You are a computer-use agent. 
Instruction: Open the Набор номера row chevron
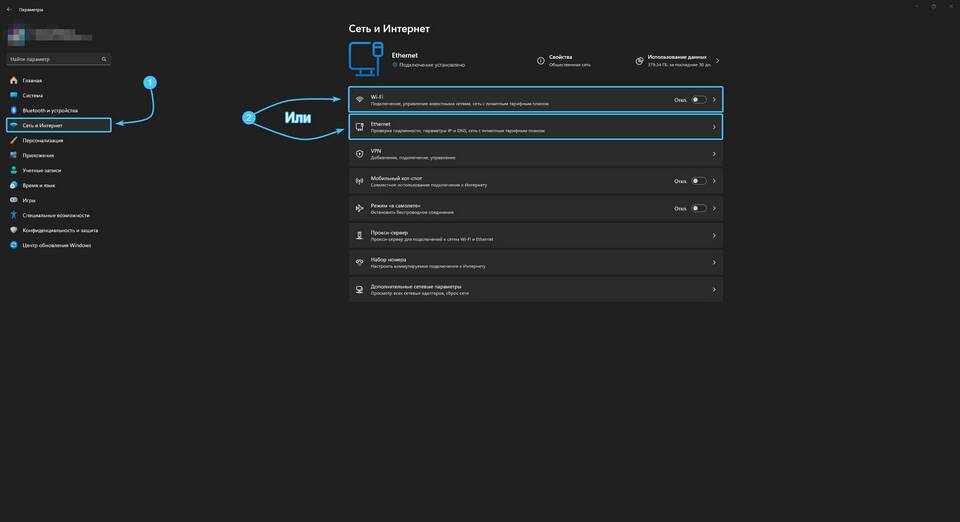pos(714,262)
